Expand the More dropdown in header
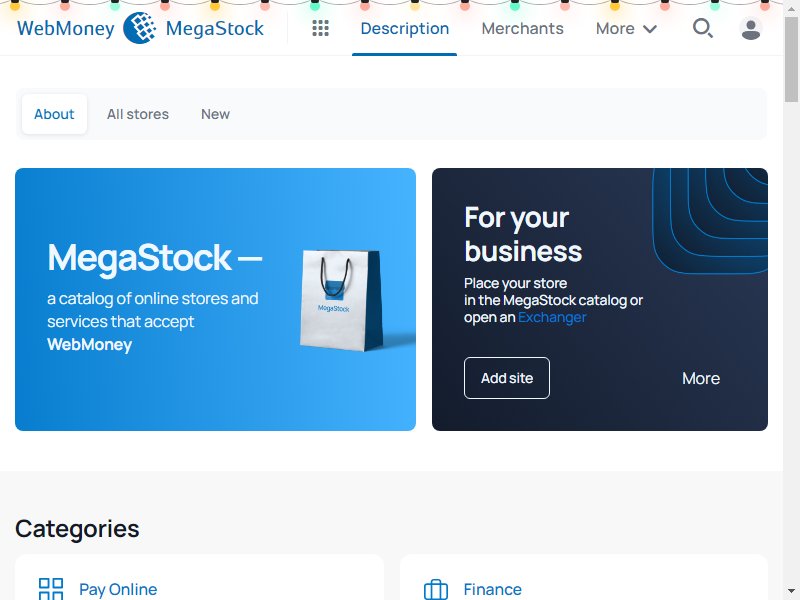The image size is (800, 600). click(x=626, y=29)
